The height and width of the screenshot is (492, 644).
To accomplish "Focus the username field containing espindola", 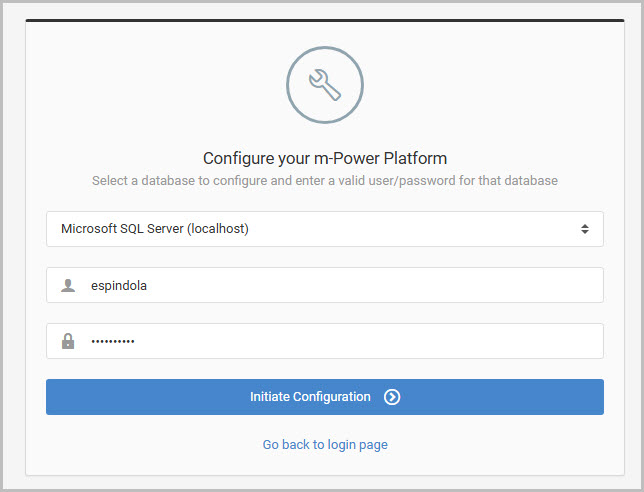I will tap(325, 285).
